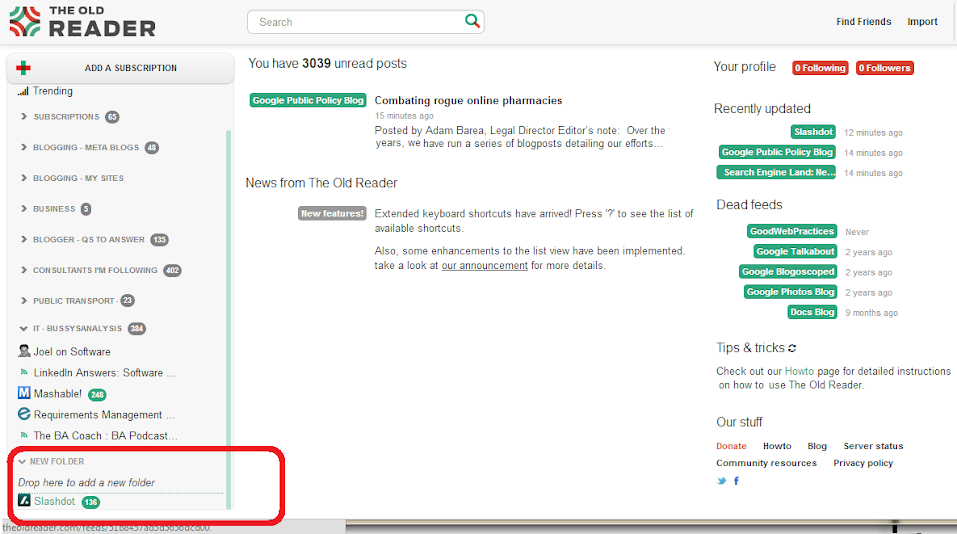
Task: Expand Consultants I'm Following folder
Action: click(24, 270)
